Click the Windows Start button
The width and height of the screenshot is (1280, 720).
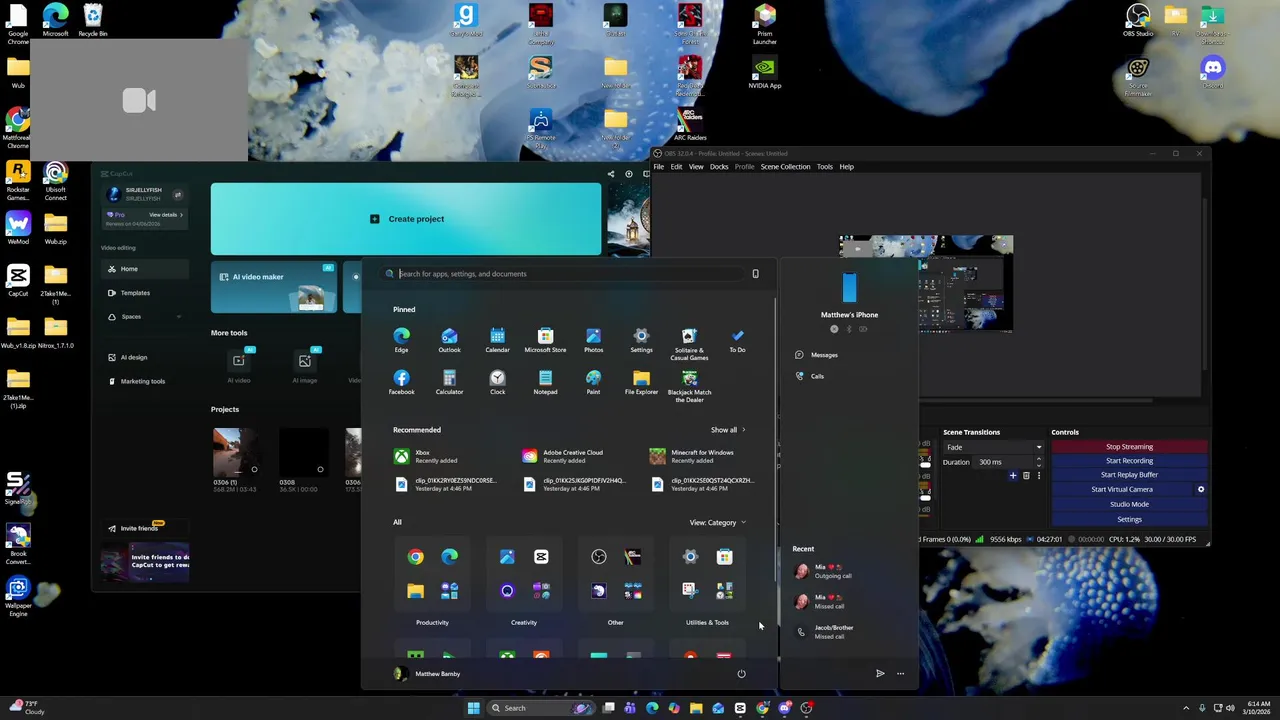[x=473, y=708]
